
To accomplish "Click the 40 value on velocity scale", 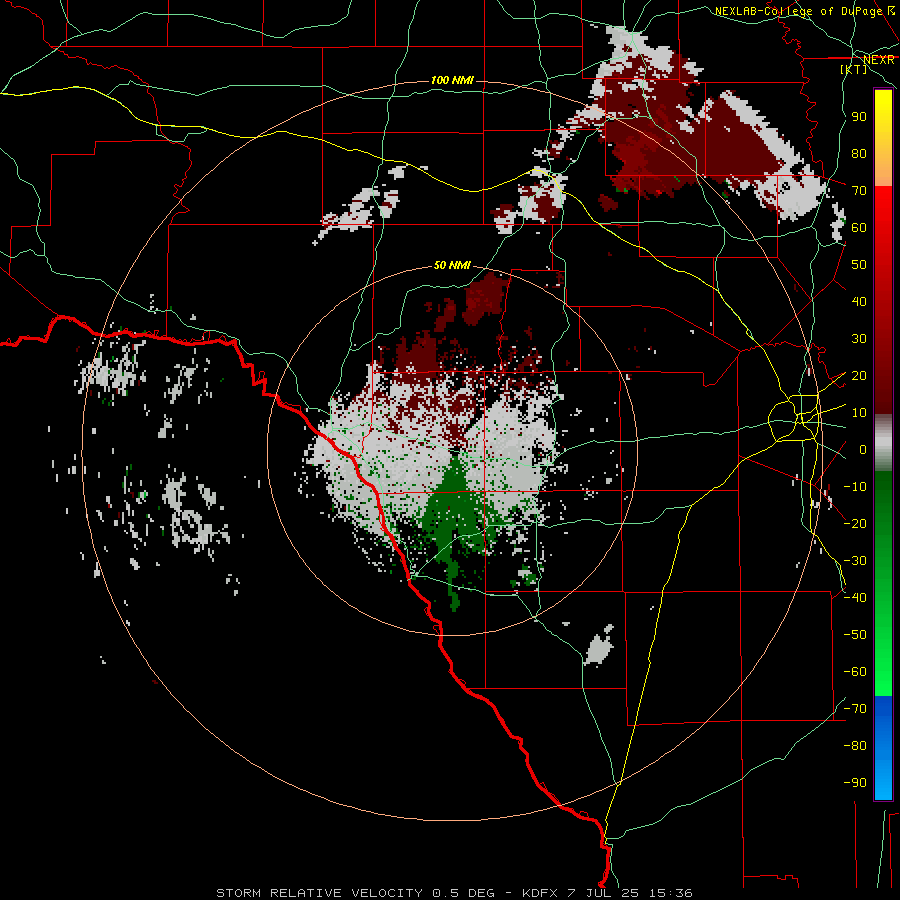I will [x=859, y=302].
